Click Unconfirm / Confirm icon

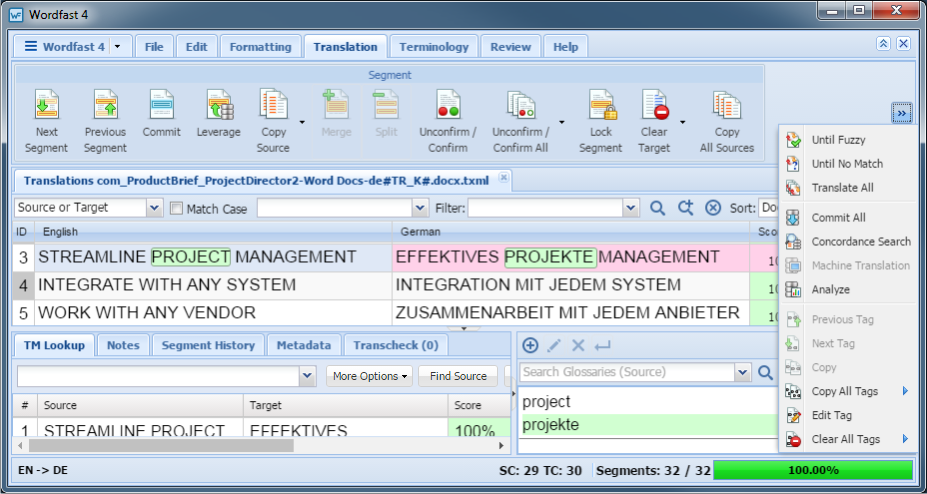click(448, 105)
